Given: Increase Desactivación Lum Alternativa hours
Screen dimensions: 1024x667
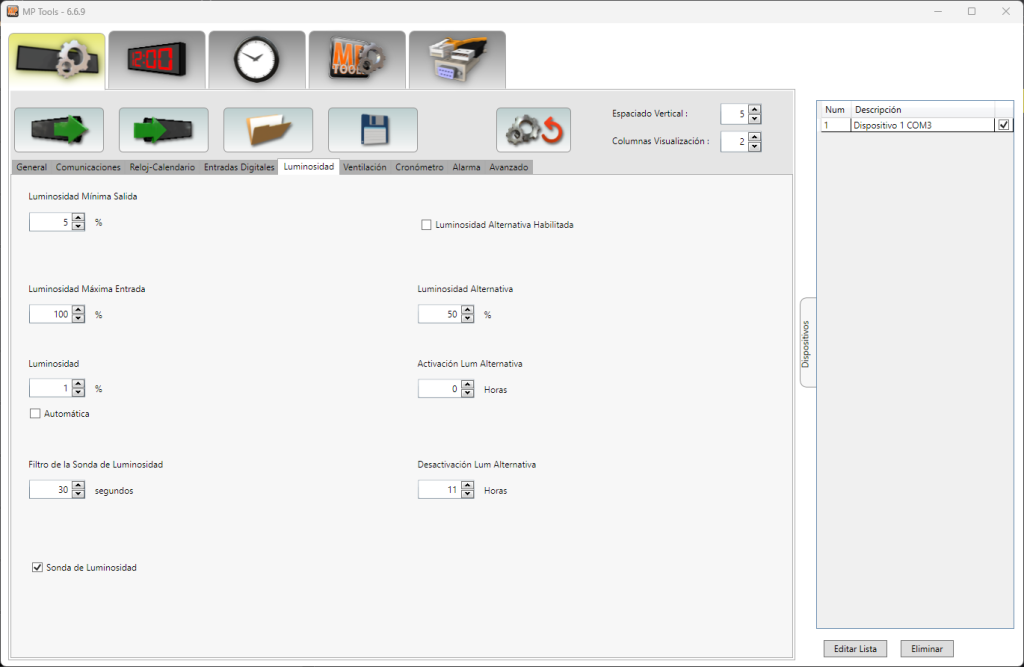Looking at the screenshot, I should click(x=468, y=485).
